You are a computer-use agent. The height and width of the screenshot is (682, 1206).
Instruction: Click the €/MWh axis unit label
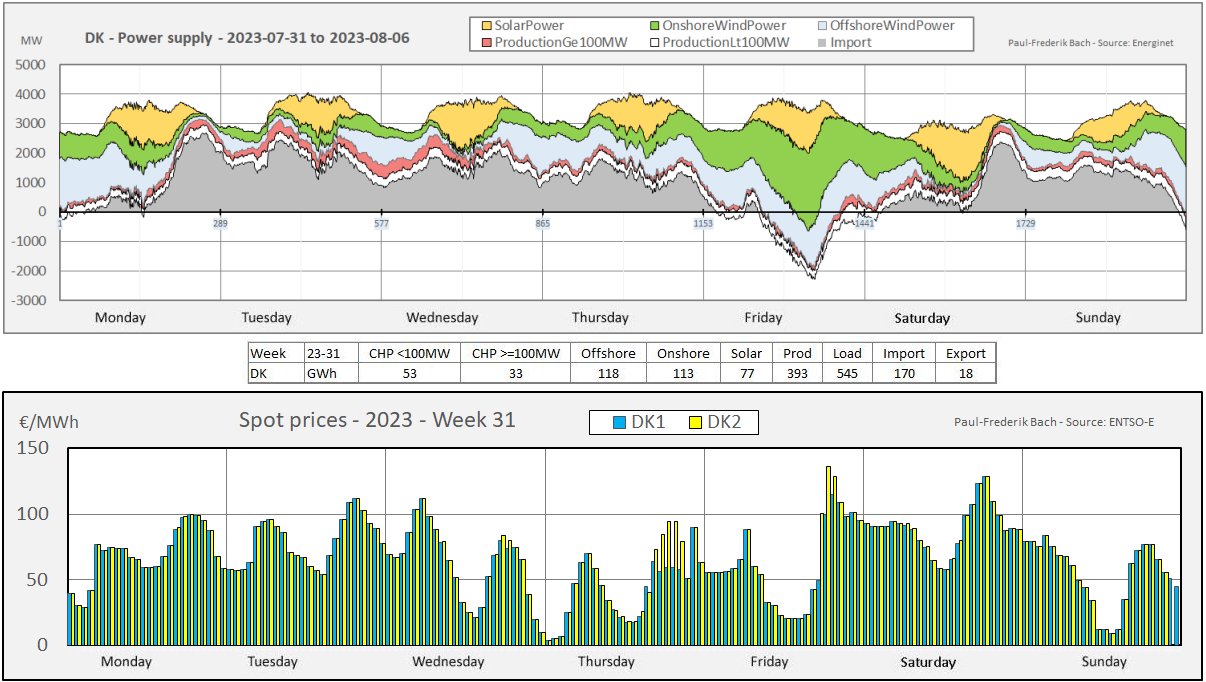coord(49,423)
